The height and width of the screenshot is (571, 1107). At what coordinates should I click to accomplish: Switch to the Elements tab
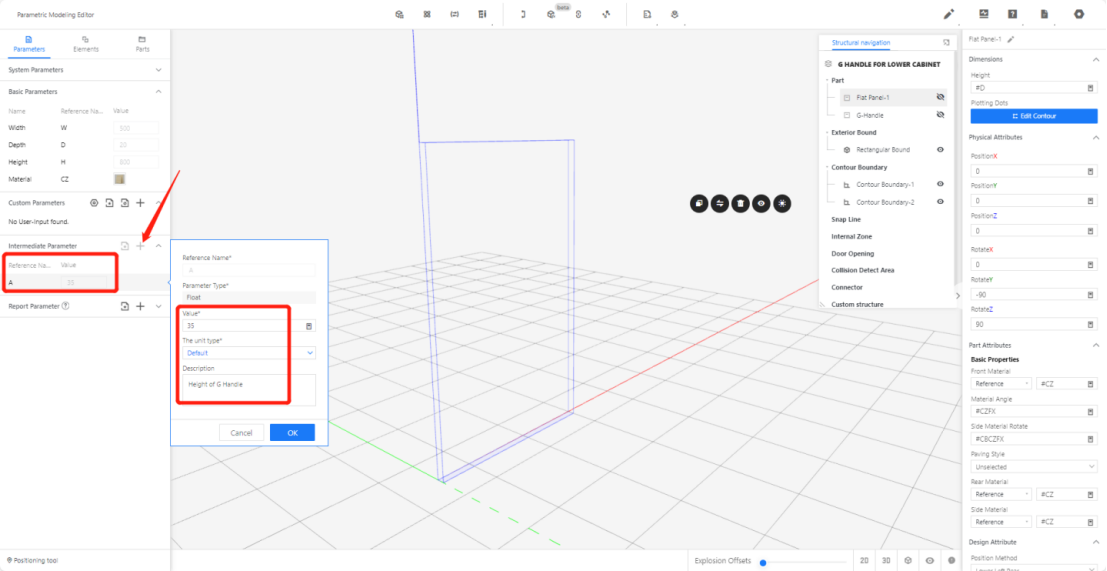point(86,43)
